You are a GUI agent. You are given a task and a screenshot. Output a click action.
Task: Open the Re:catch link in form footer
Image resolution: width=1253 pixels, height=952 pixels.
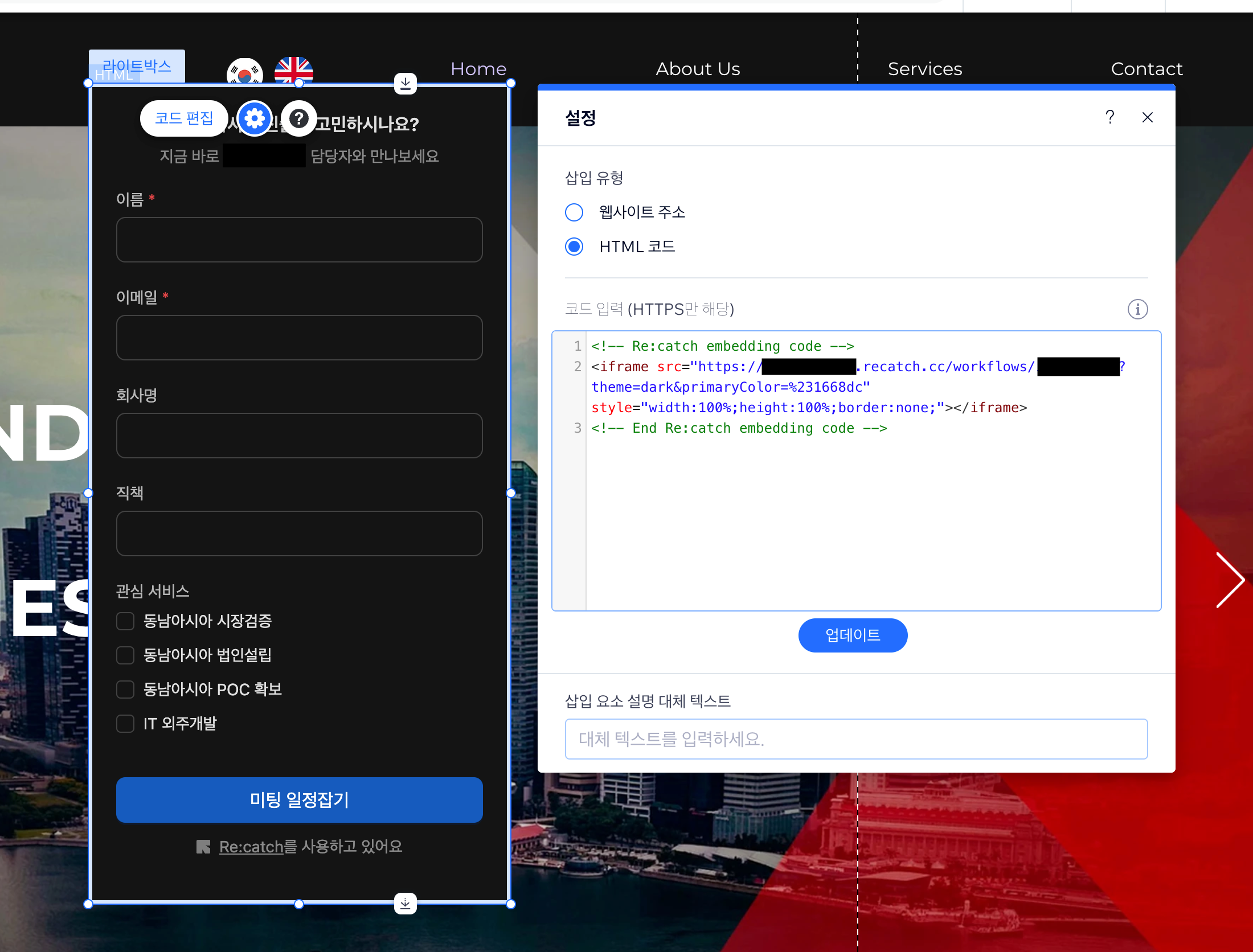point(251,847)
